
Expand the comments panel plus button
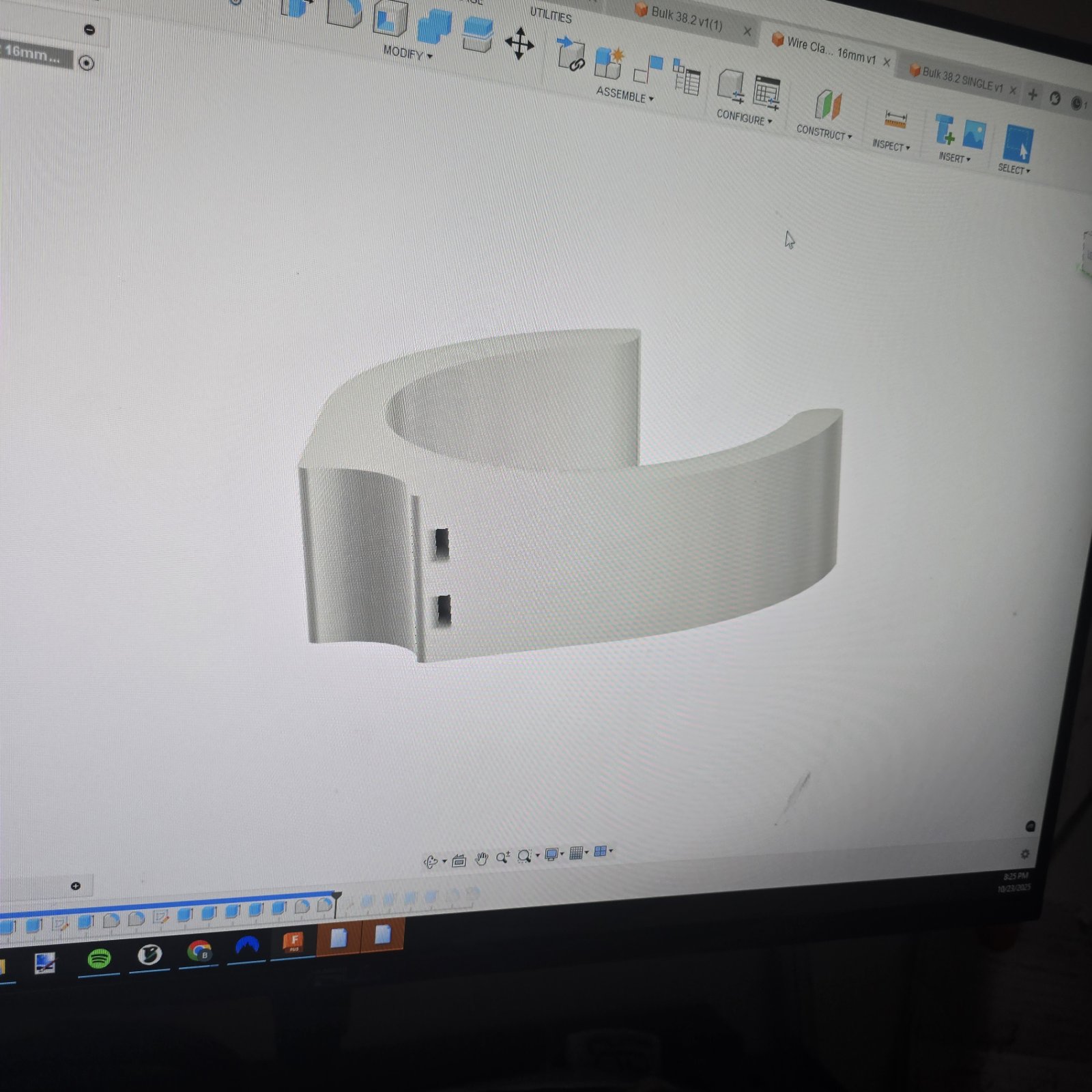[76, 886]
